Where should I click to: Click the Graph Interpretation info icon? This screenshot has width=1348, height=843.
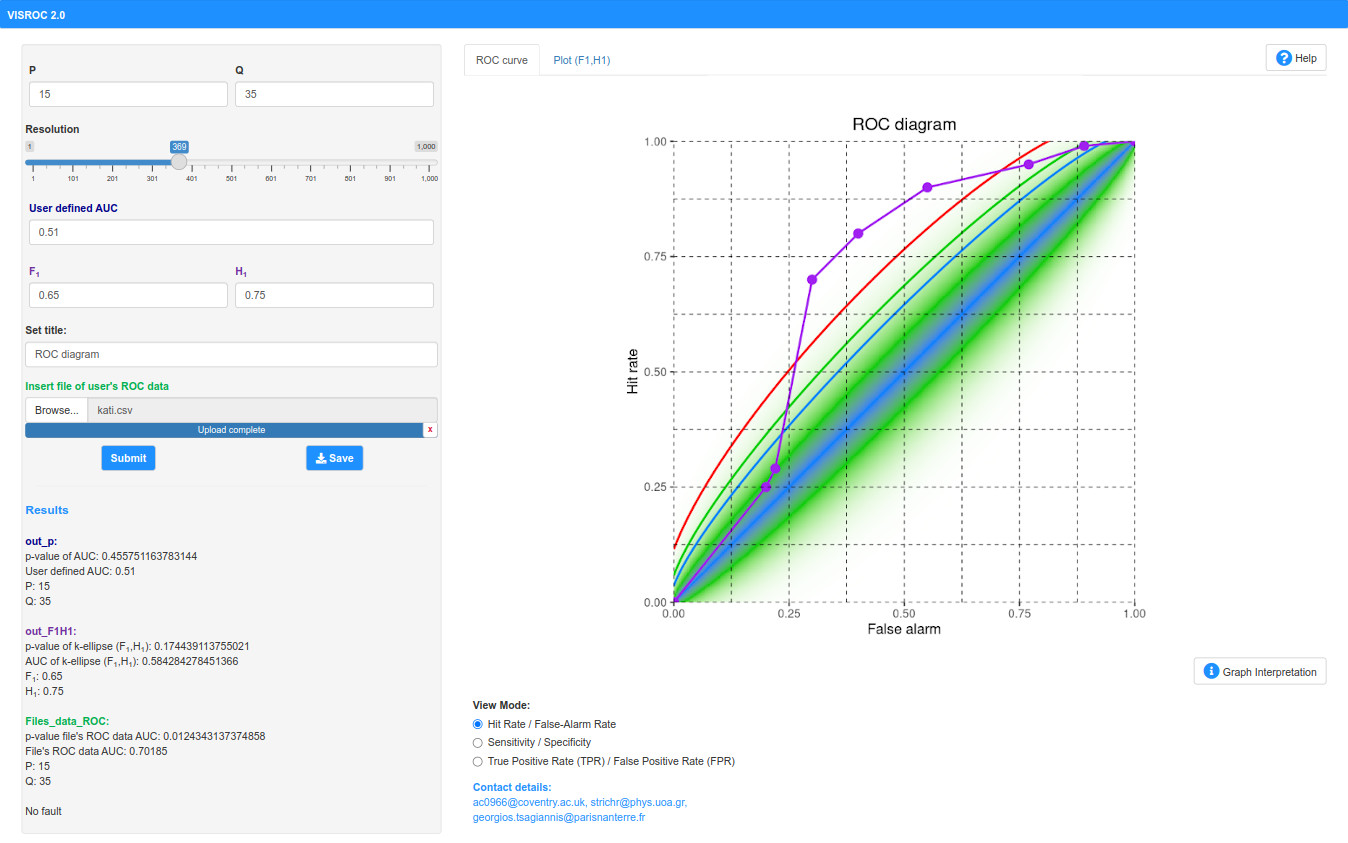[x=1211, y=671]
